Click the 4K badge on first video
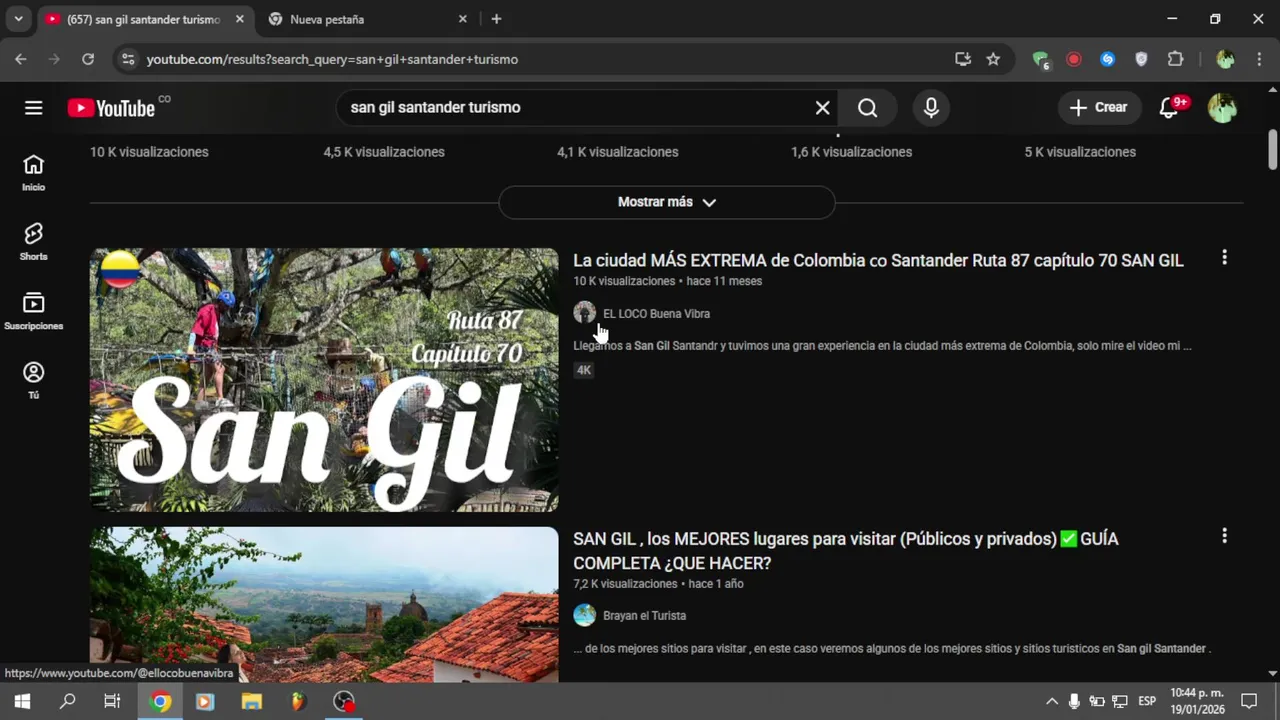The height and width of the screenshot is (720, 1280). (584, 370)
